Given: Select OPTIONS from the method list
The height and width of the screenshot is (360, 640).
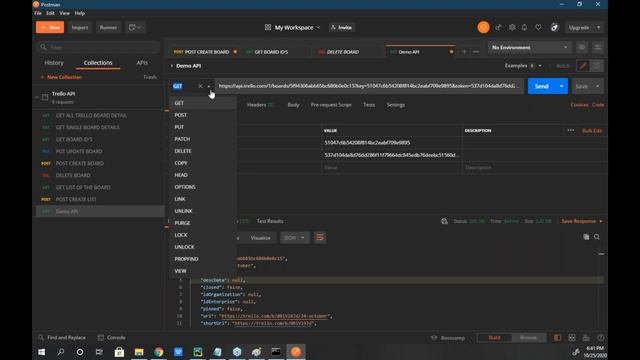Looking at the screenshot, I should [203, 187].
